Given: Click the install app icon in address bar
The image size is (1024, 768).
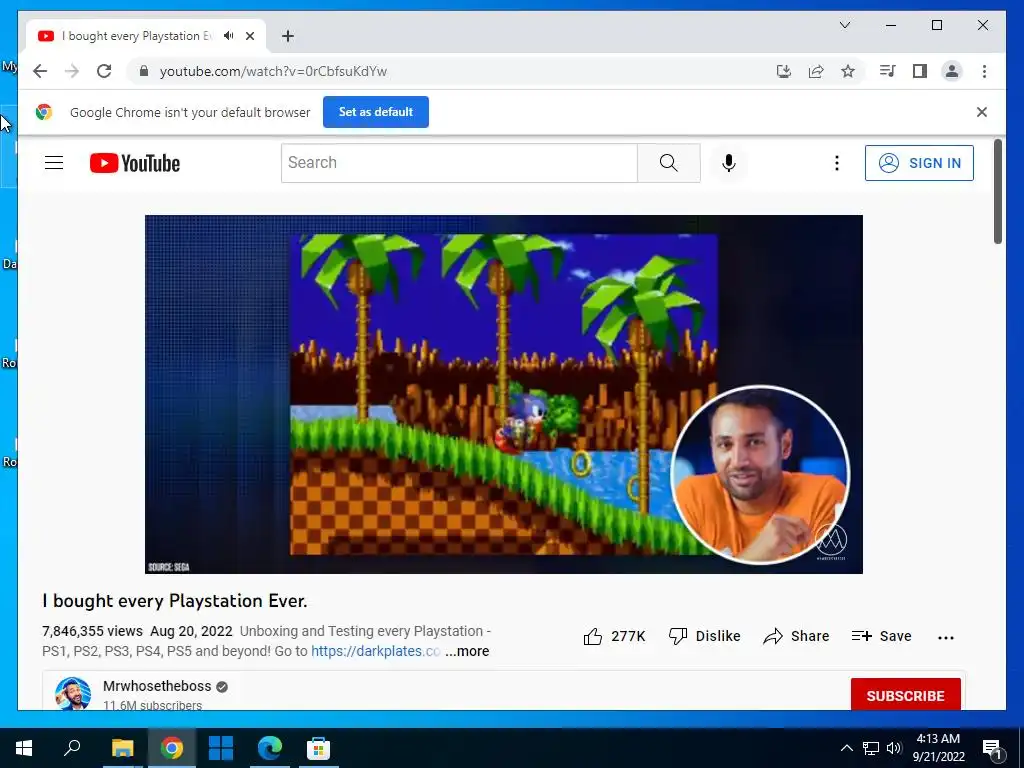Looking at the screenshot, I should [x=784, y=71].
